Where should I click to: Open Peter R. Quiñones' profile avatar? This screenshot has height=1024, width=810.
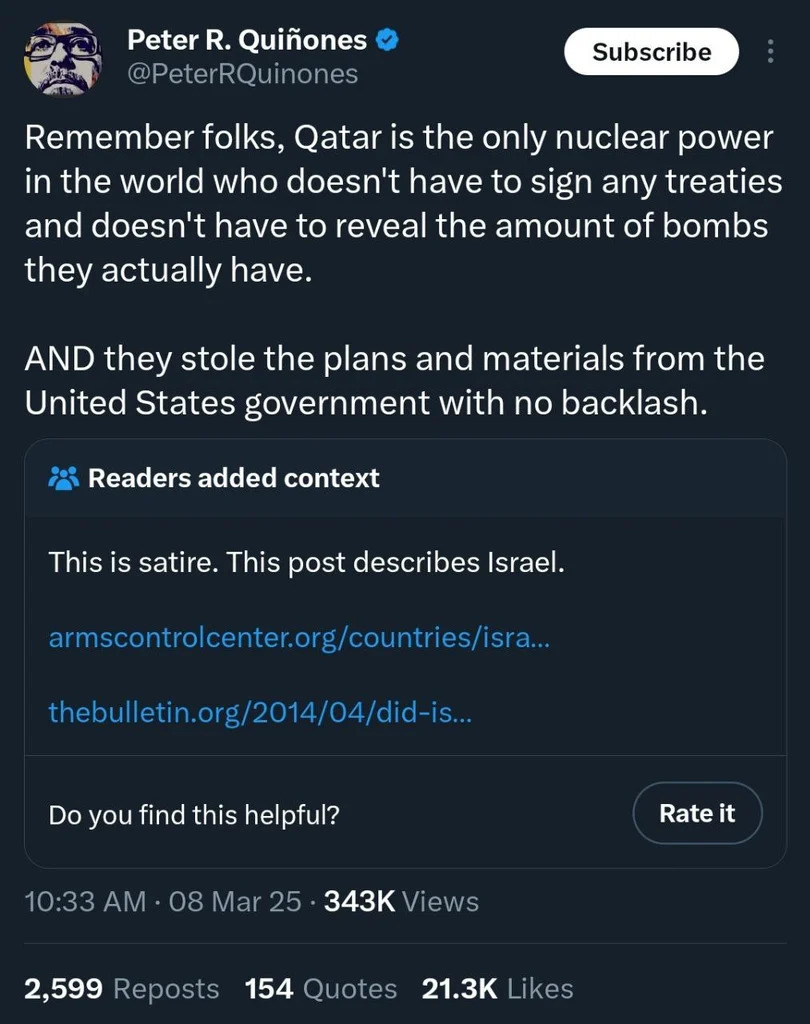[x=62, y=58]
